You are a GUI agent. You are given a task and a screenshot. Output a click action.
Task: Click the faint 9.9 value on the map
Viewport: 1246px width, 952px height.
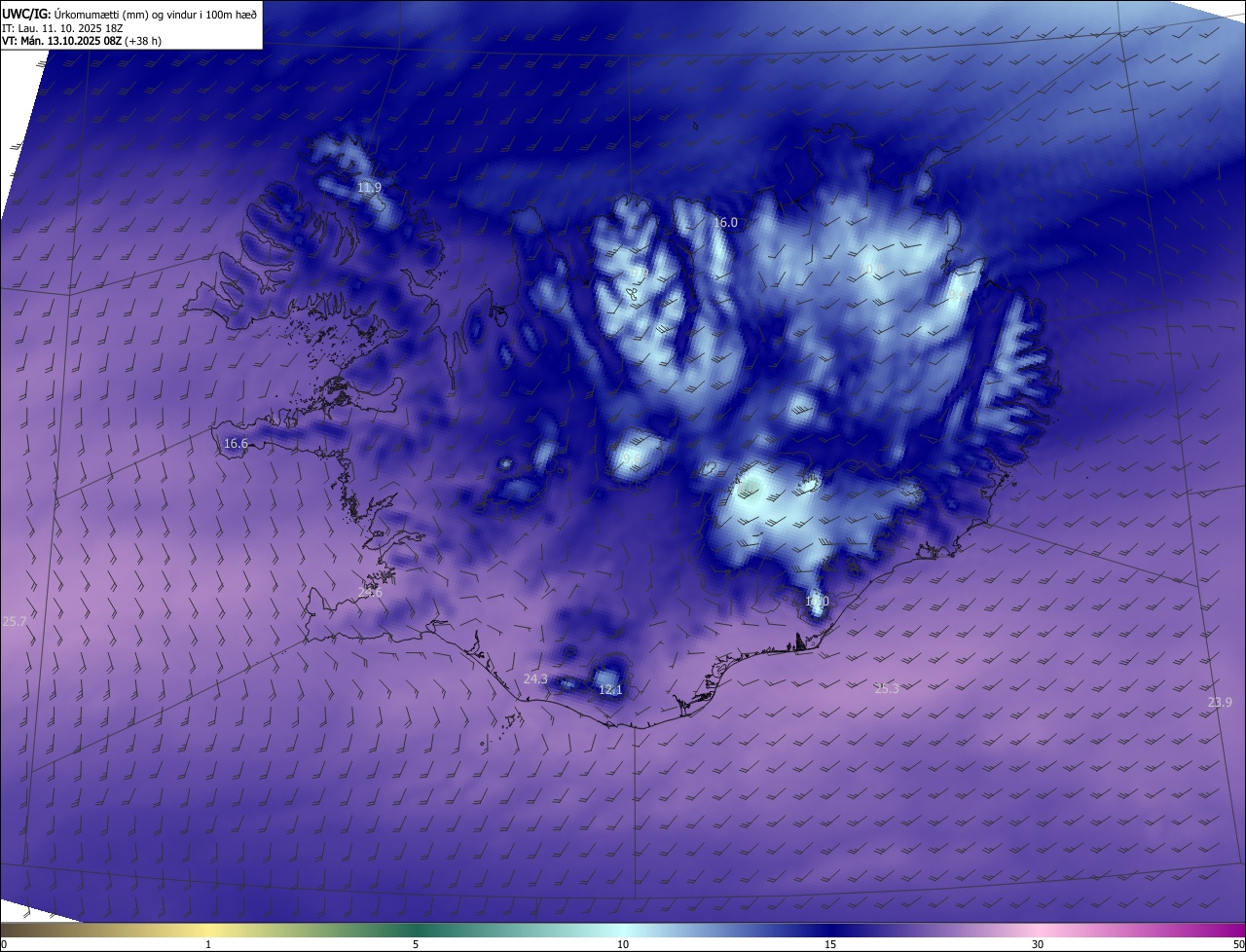coord(640,273)
